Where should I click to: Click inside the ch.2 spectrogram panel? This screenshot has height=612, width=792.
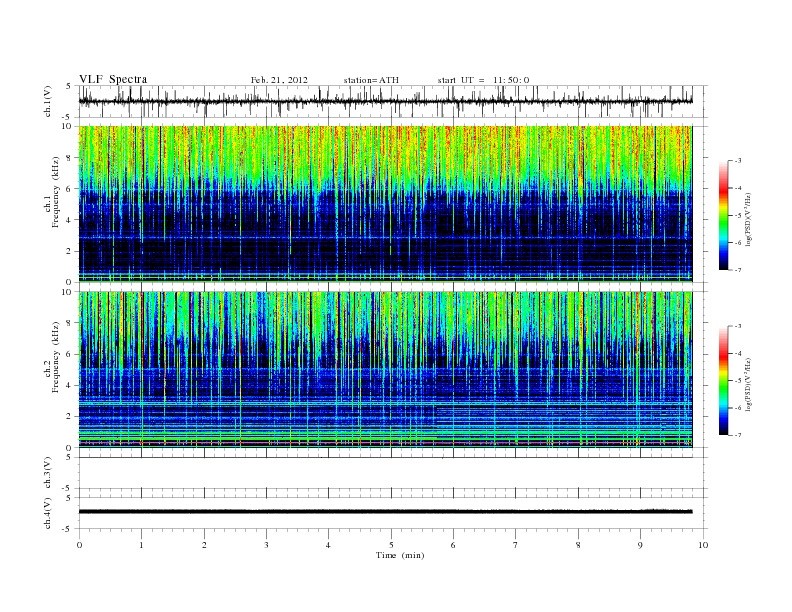click(x=385, y=369)
